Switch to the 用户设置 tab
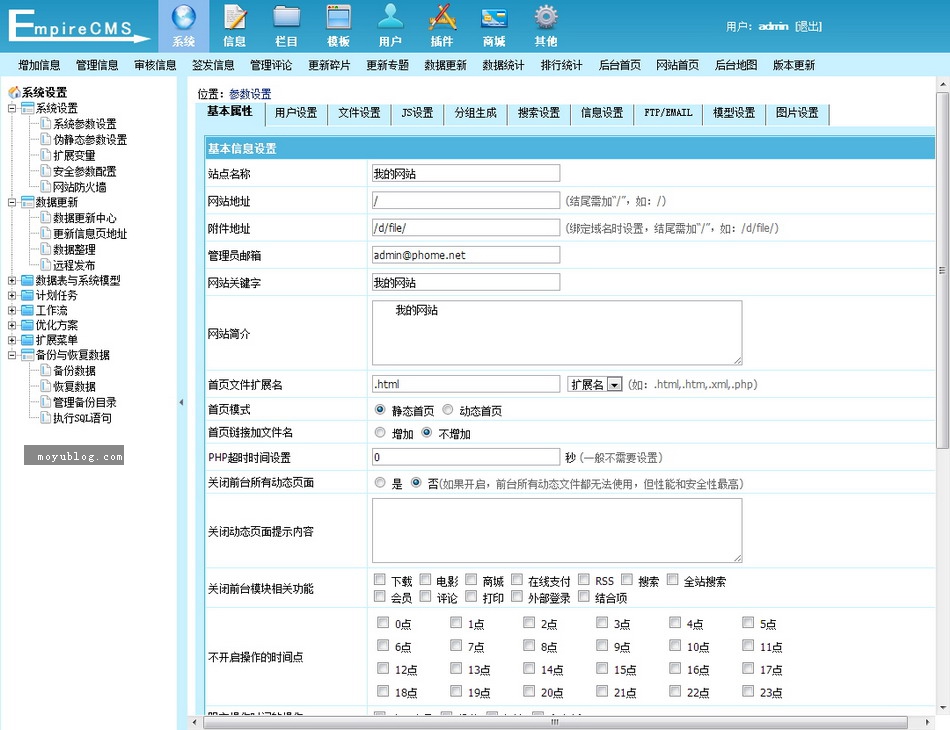The width and height of the screenshot is (950, 730). (x=296, y=113)
